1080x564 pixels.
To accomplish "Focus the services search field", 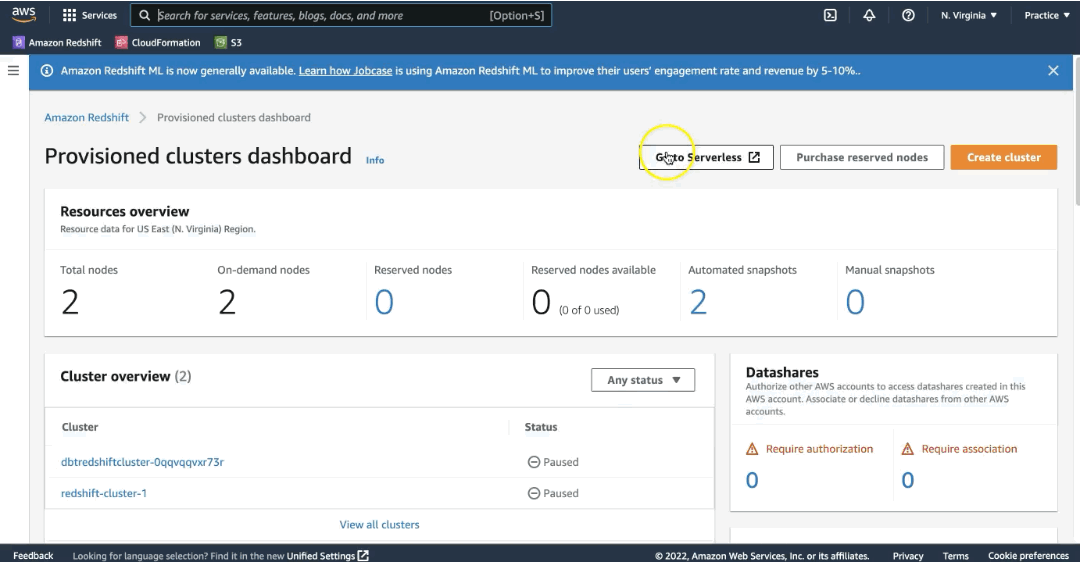I will (x=341, y=15).
